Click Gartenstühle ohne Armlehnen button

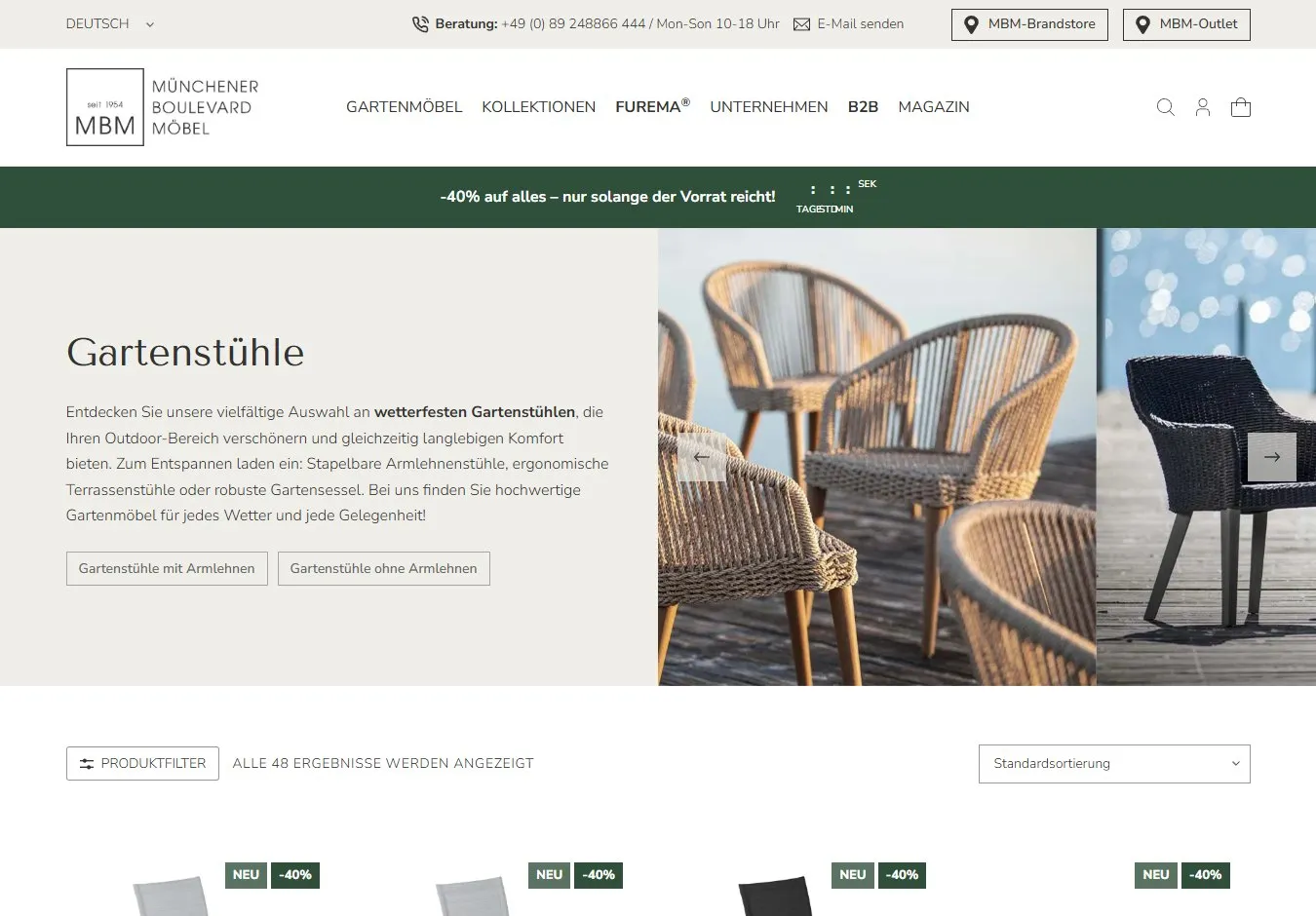tap(383, 569)
